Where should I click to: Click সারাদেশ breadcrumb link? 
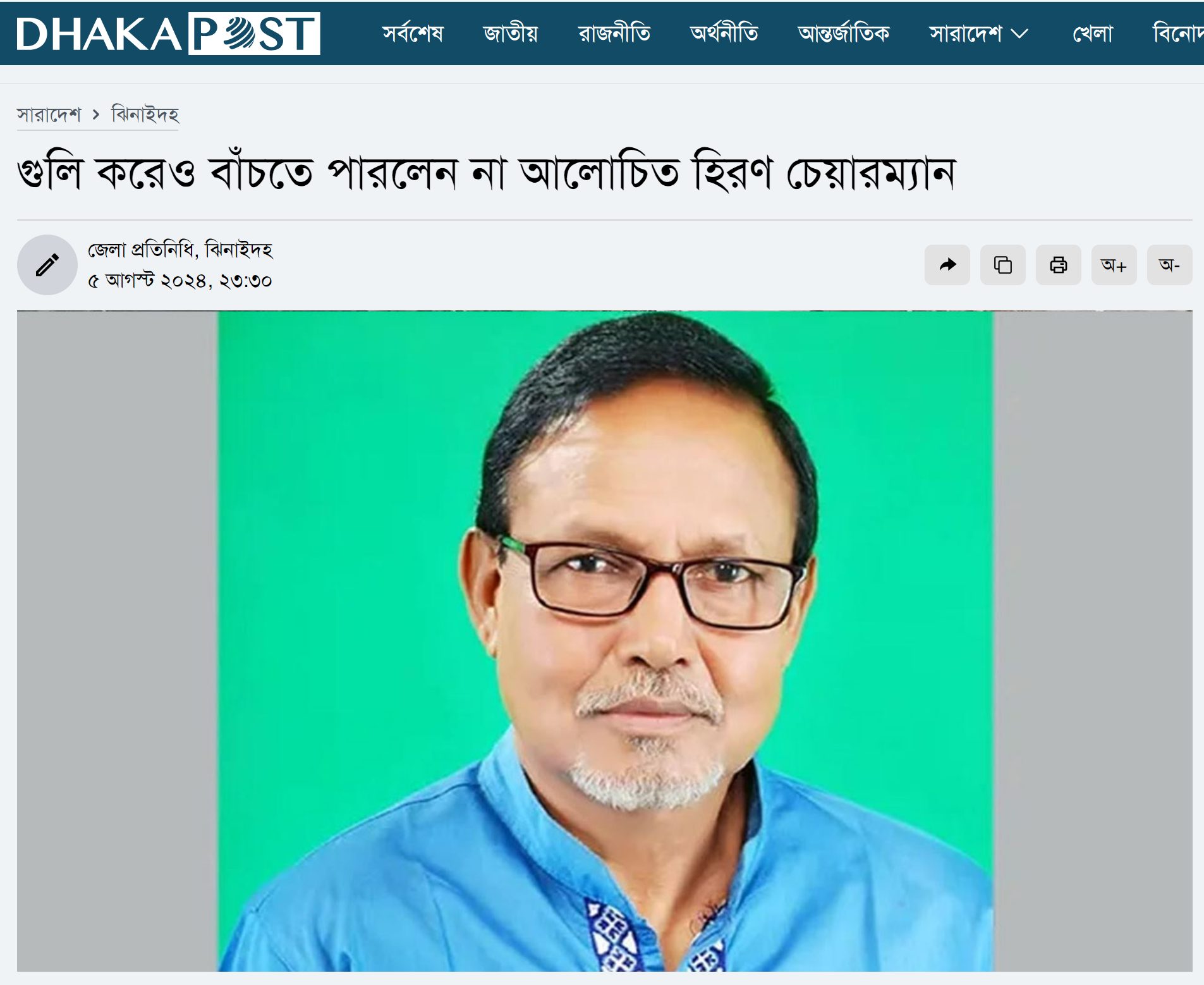49,114
